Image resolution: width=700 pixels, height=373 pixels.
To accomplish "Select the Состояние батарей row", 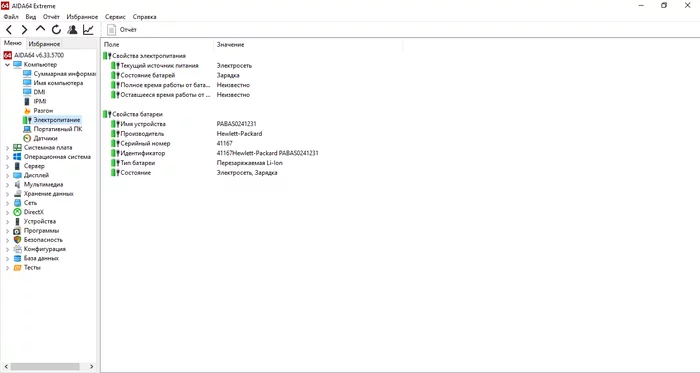I will click(x=175, y=75).
